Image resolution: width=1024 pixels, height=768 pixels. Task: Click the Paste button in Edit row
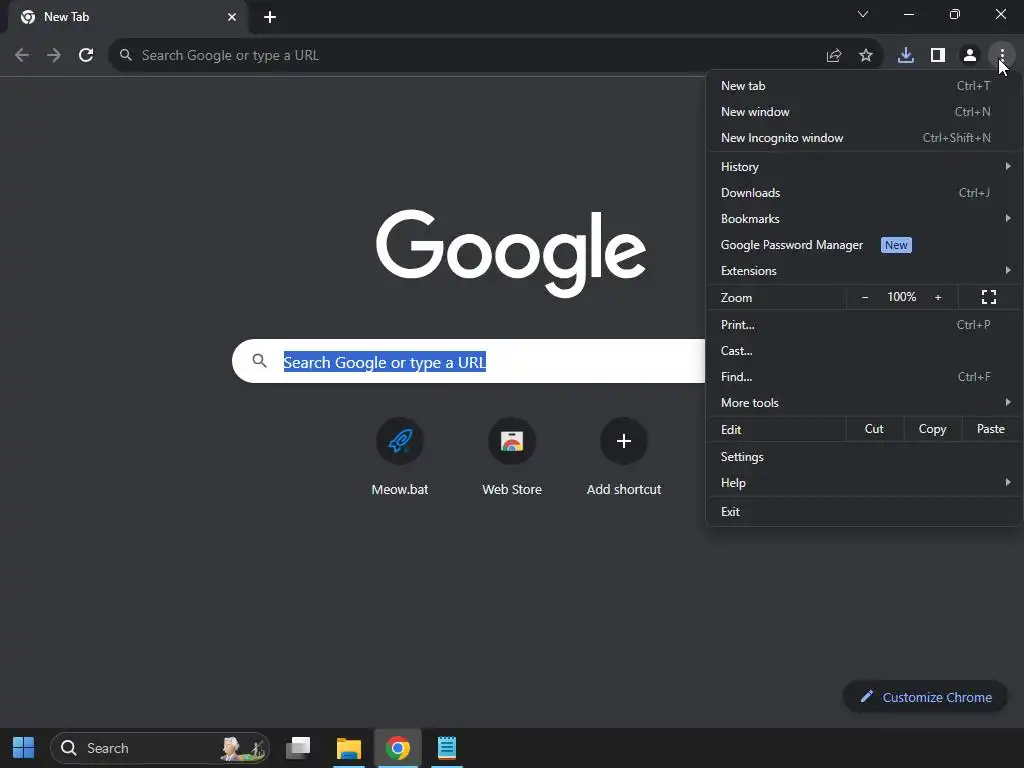991,429
